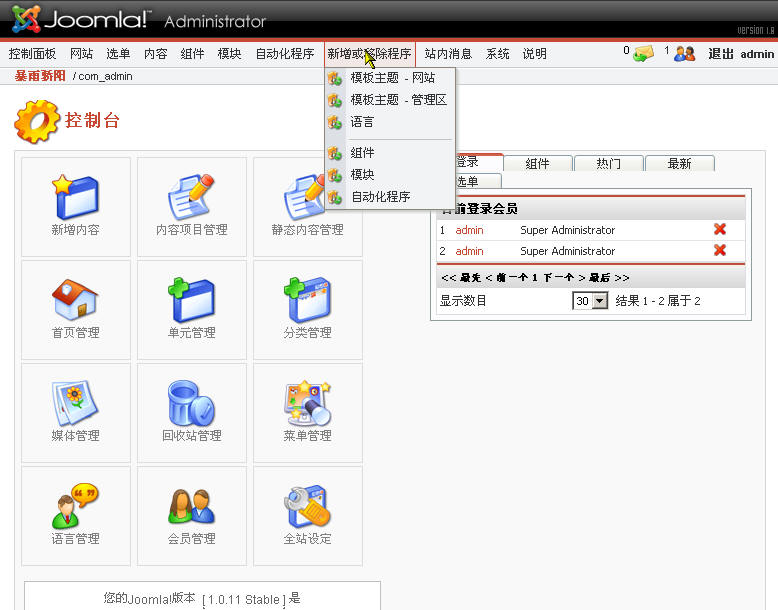The width and height of the screenshot is (778, 610).
Task: Click the 退出 admin logout link
Action: 741,54
